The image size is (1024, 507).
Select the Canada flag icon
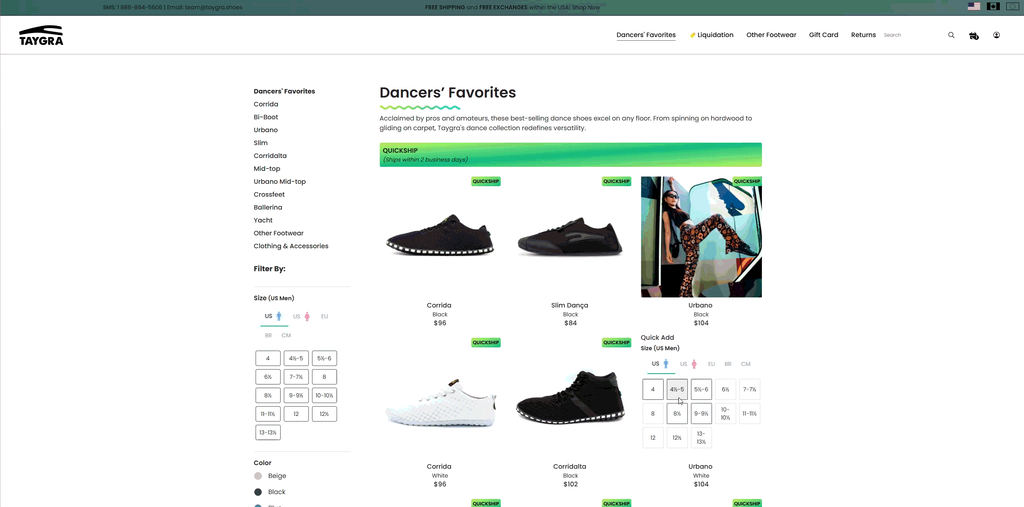tap(993, 7)
